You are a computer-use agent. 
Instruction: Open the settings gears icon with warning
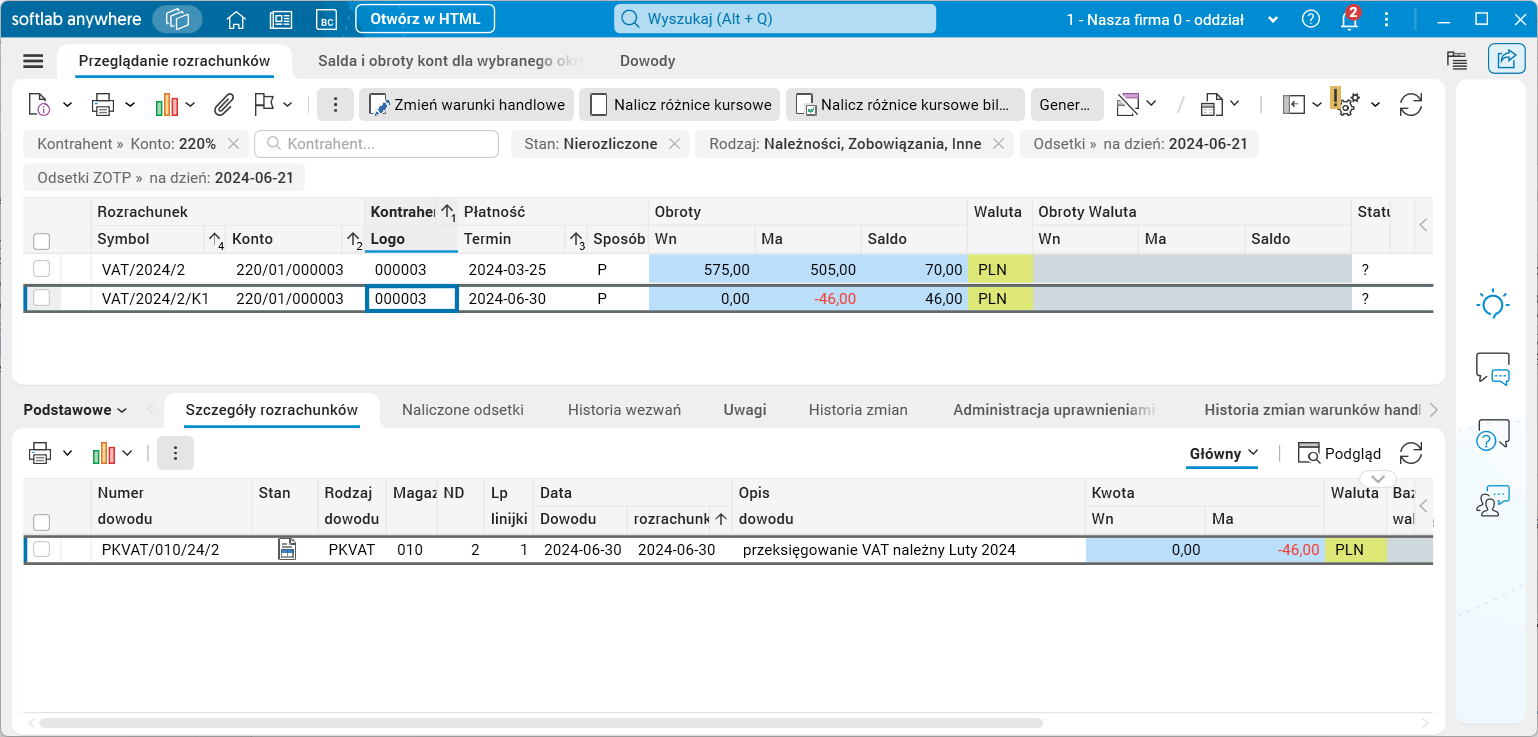tap(1346, 102)
